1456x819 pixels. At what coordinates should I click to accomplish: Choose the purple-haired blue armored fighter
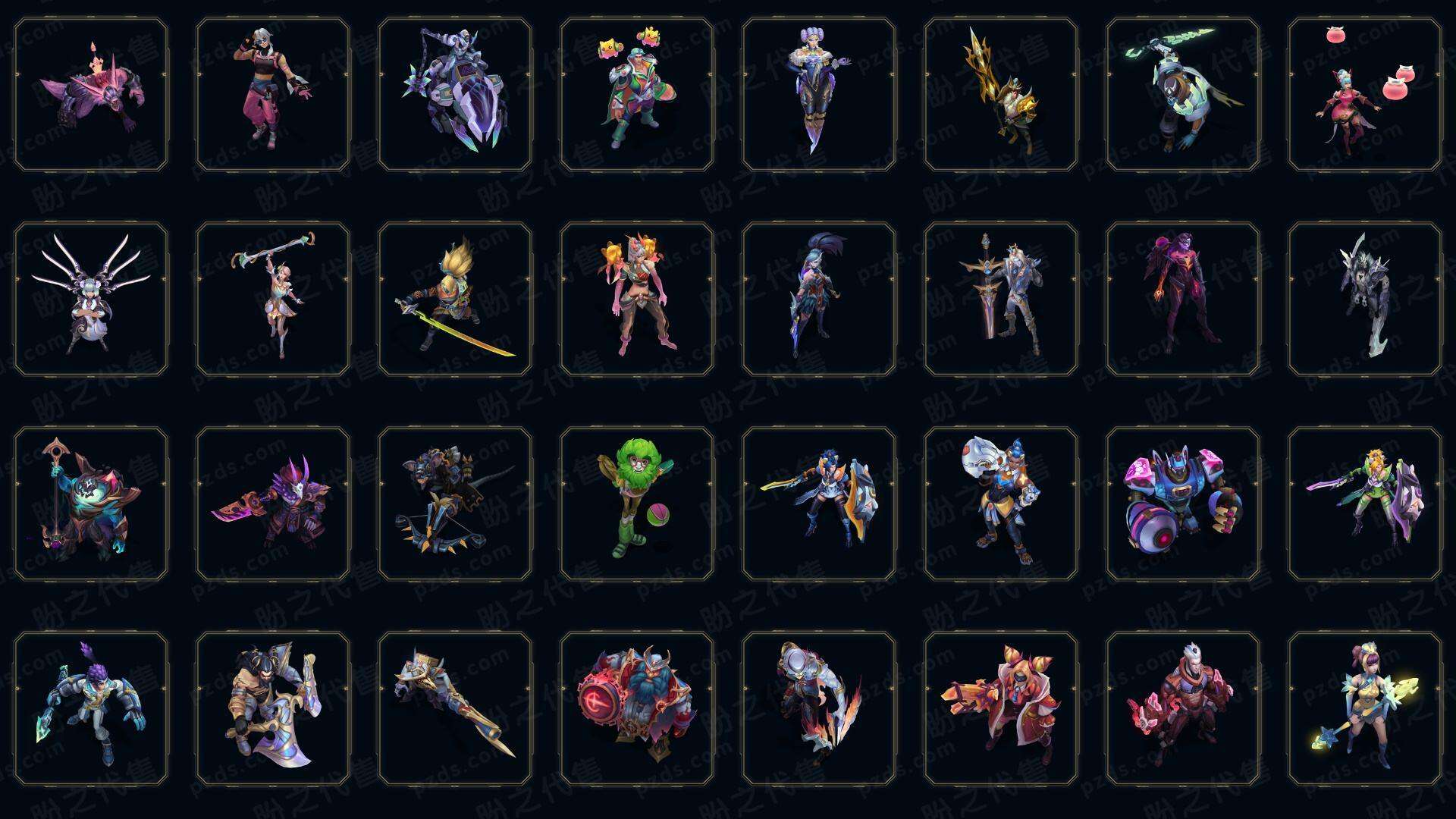(x=91, y=708)
